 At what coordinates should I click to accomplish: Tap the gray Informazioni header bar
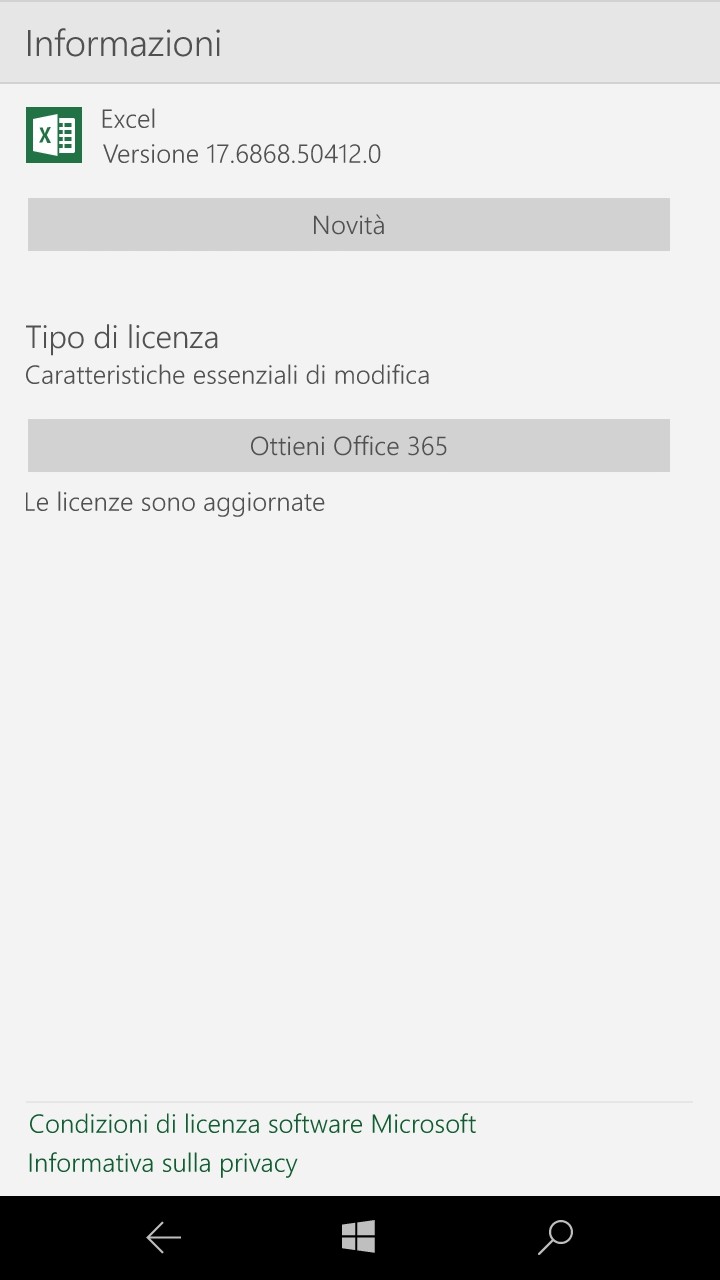coord(360,42)
